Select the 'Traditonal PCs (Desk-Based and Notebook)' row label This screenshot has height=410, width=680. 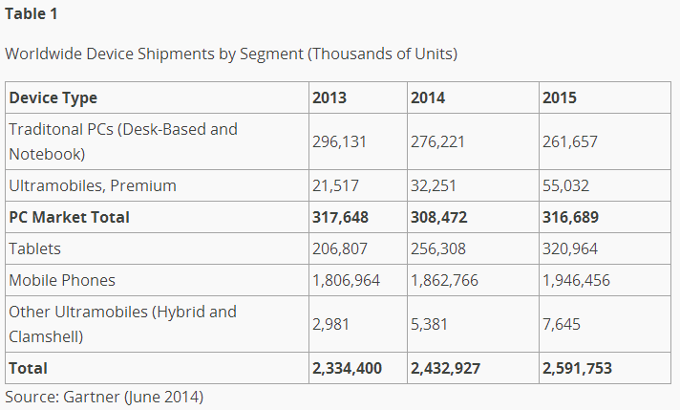pyautogui.click(x=123, y=141)
